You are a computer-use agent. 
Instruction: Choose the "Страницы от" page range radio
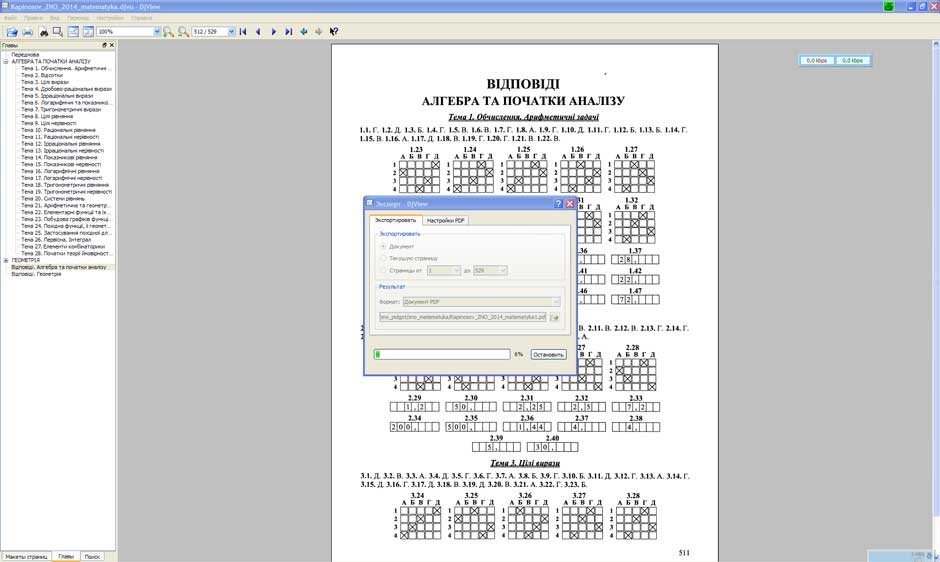(x=382, y=270)
